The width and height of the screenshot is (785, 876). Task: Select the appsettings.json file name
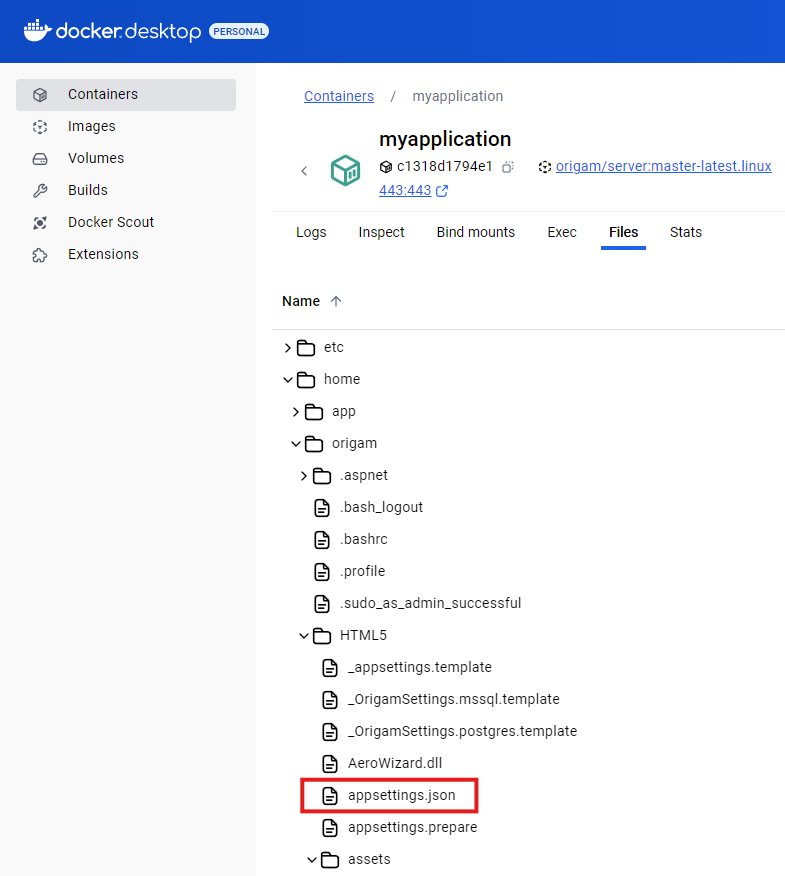point(402,796)
